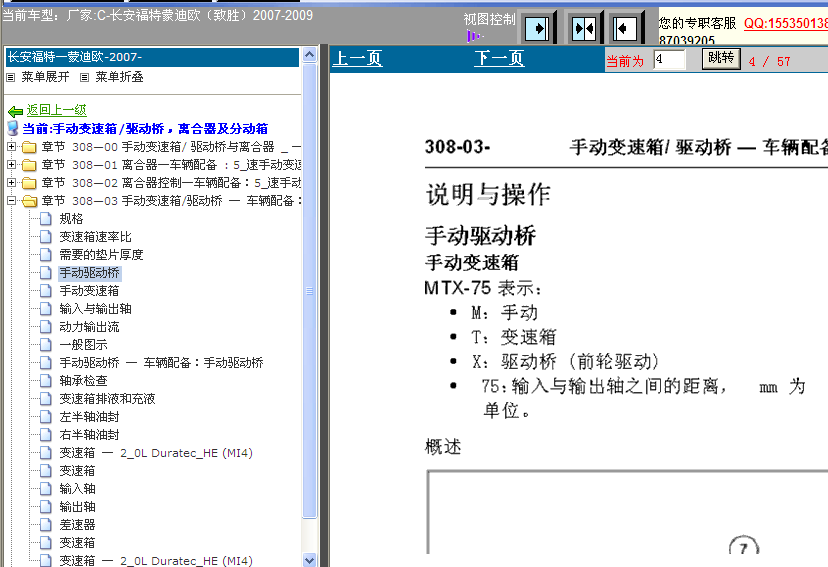Viewport: 828px width, 567px height.
Task: Click the customer service QQ number link
Action: [786, 24]
